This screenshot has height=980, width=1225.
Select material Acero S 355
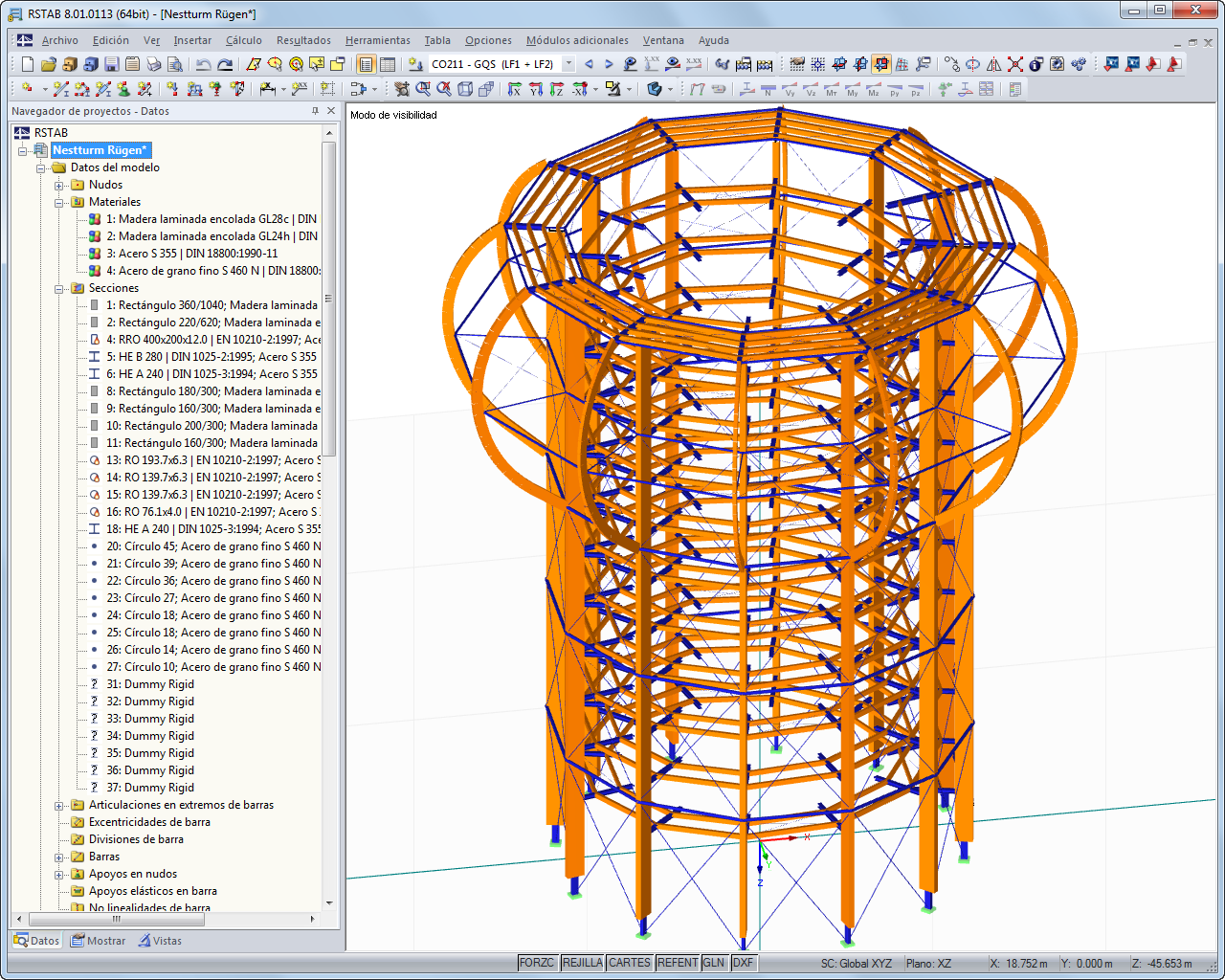191,254
